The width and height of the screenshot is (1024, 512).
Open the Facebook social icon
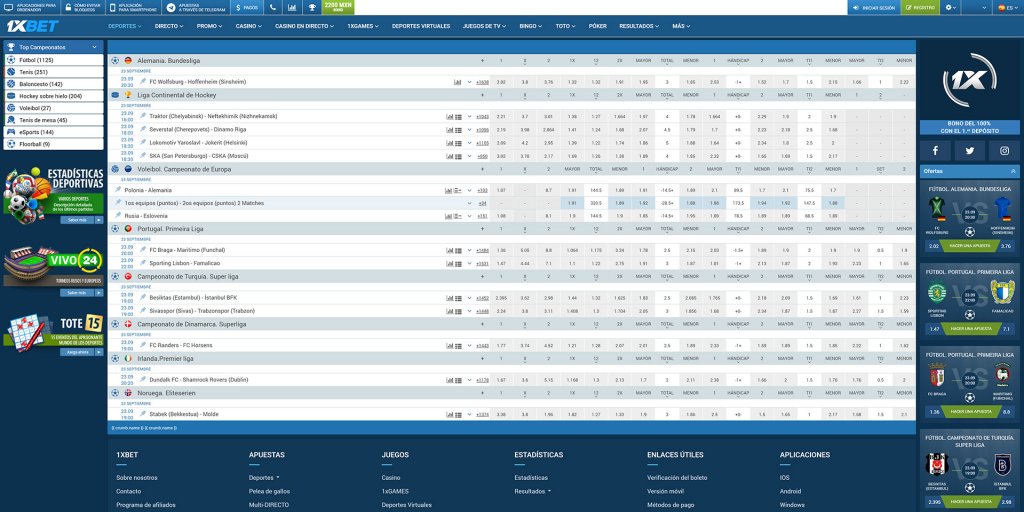coord(935,151)
